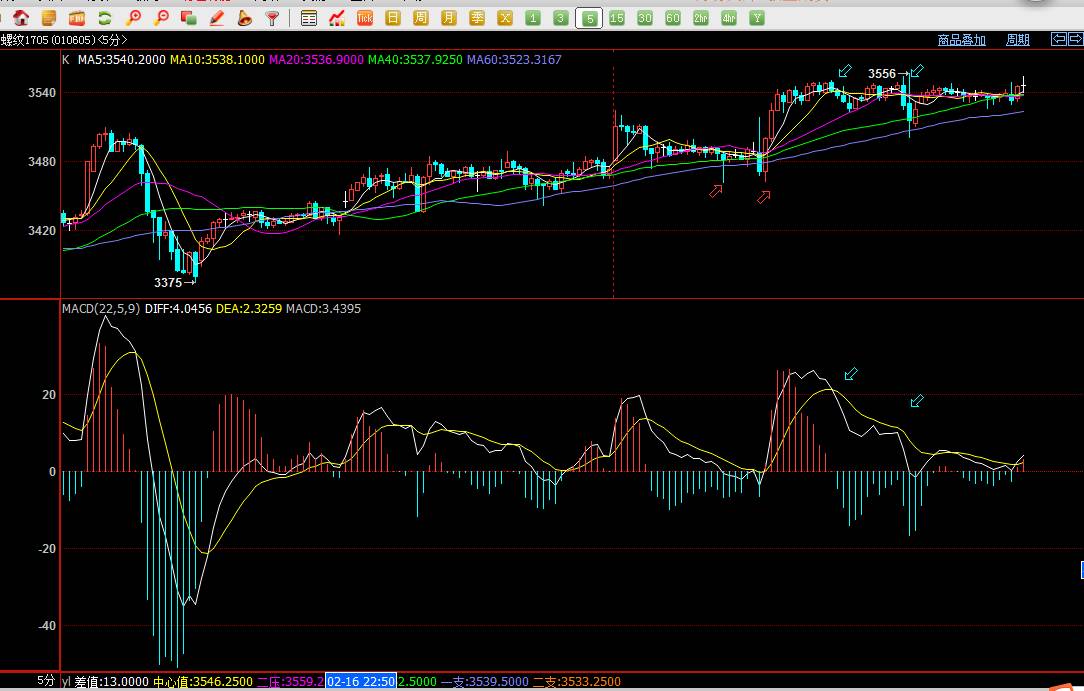The height and width of the screenshot is (691, 1084).
Task: Click the left arrow navigation button
Action: pos(1059,39)
